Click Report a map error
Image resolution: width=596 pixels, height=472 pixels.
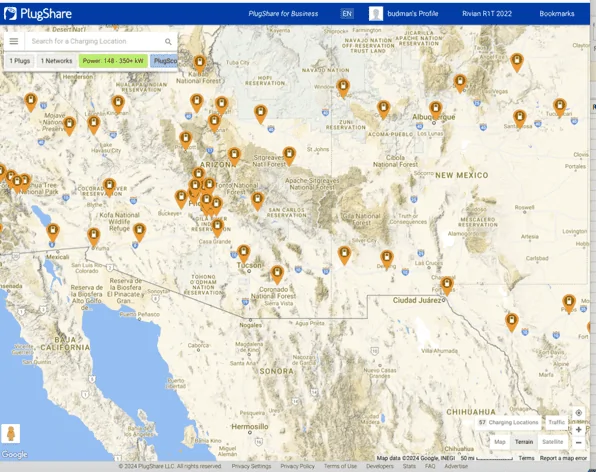pyautogui.click(x=563, y=458)
